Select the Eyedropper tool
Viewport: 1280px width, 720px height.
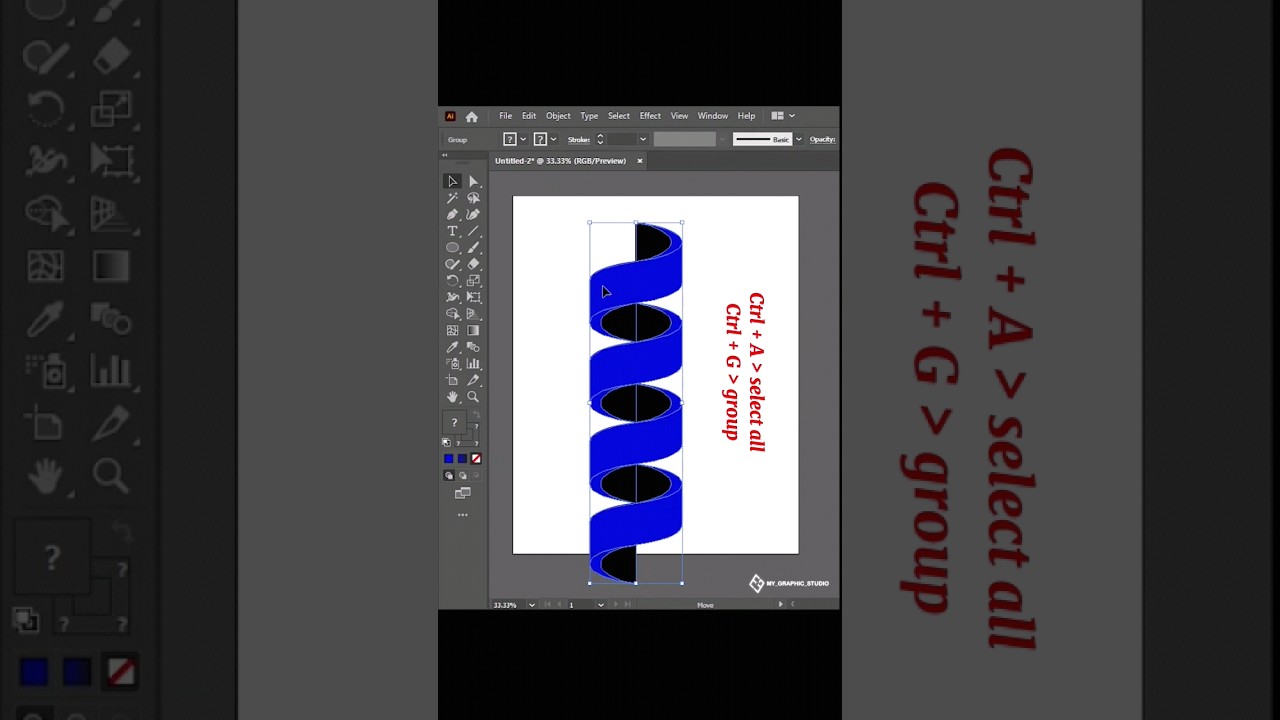pyautogui.click(x=452, y=347)
